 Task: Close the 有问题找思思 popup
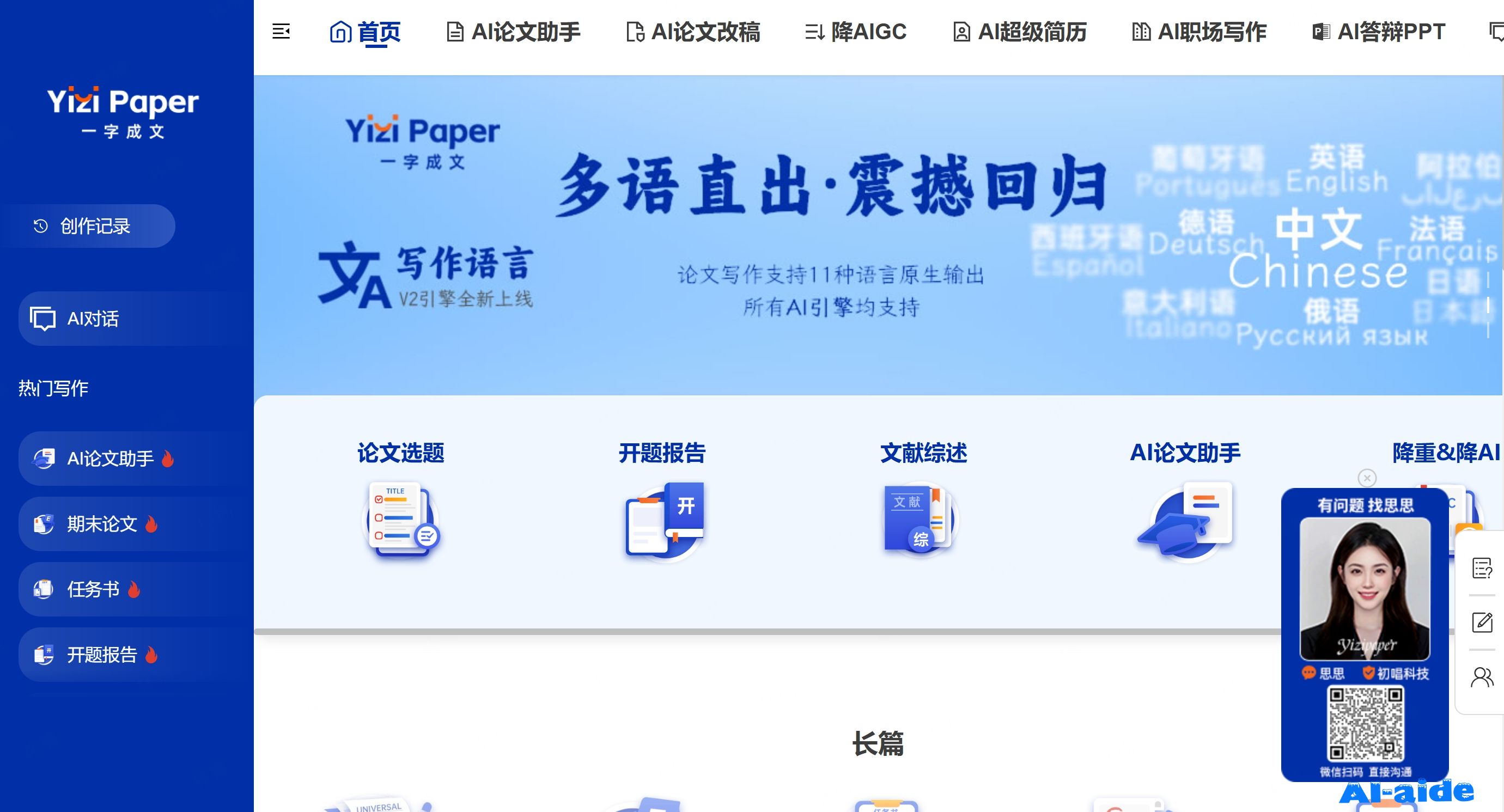1367,478
